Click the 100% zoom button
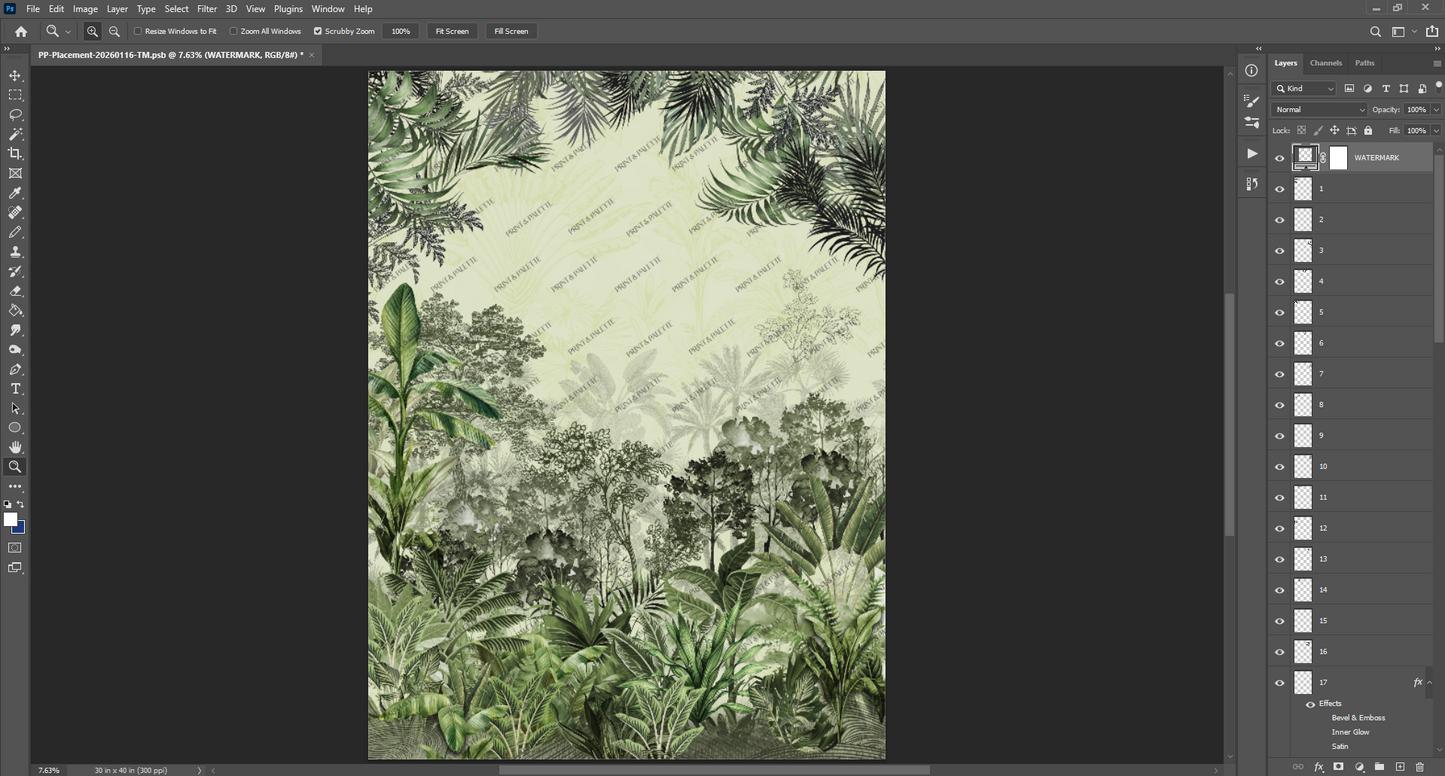1445x776 pixels. click(401, 31)
